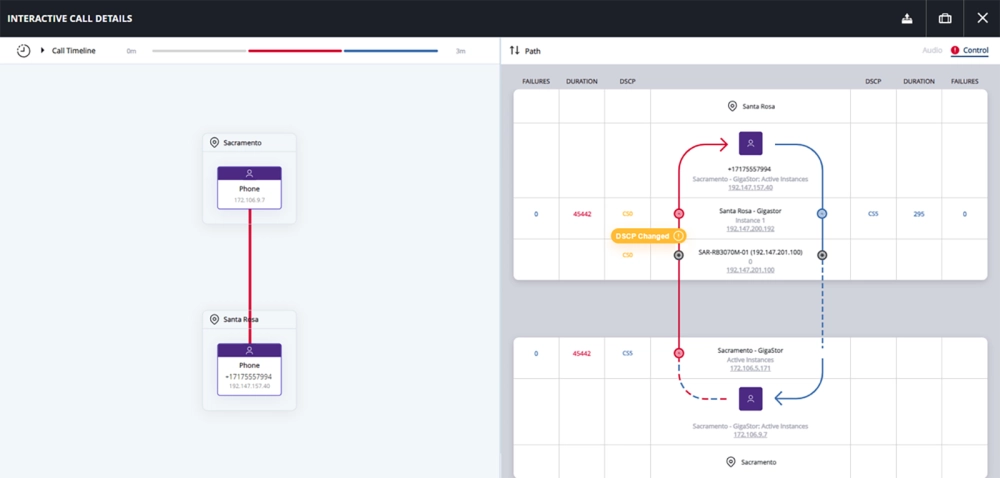Open the briefcase icon in the header
The width and height of the screenshot is (1000, 478).
(944, 18)
